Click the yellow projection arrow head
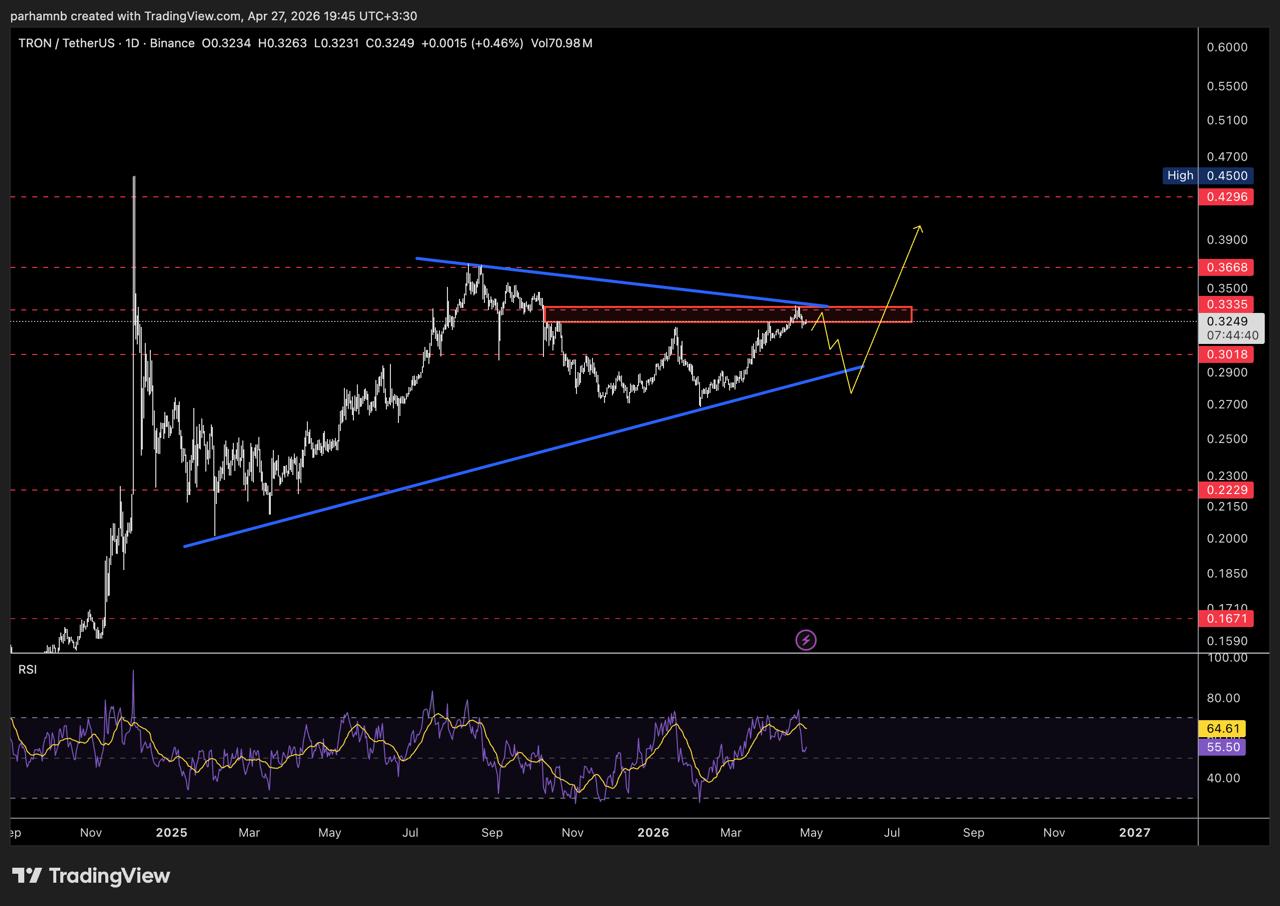This screenshot has height=906, width=1280. click(x=918, y=229)
